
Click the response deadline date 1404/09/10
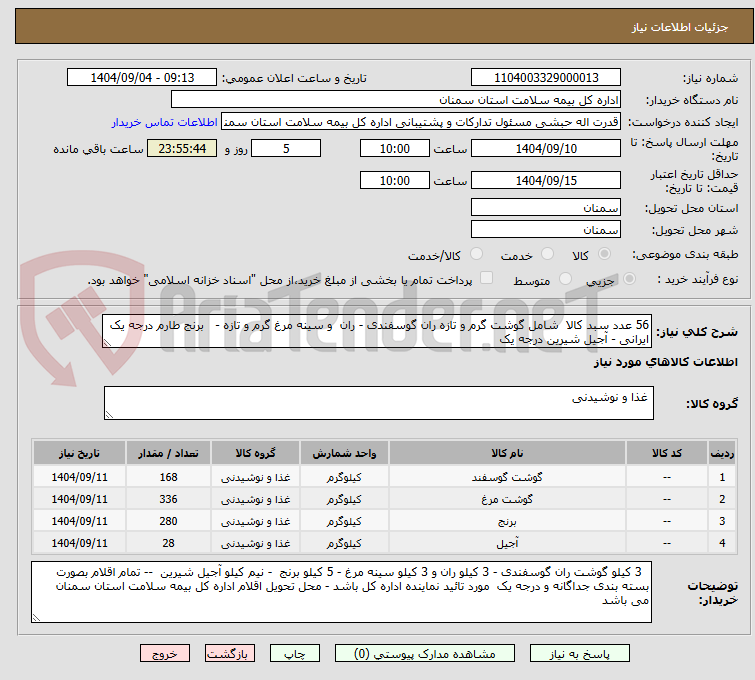[x=546, y=148]
